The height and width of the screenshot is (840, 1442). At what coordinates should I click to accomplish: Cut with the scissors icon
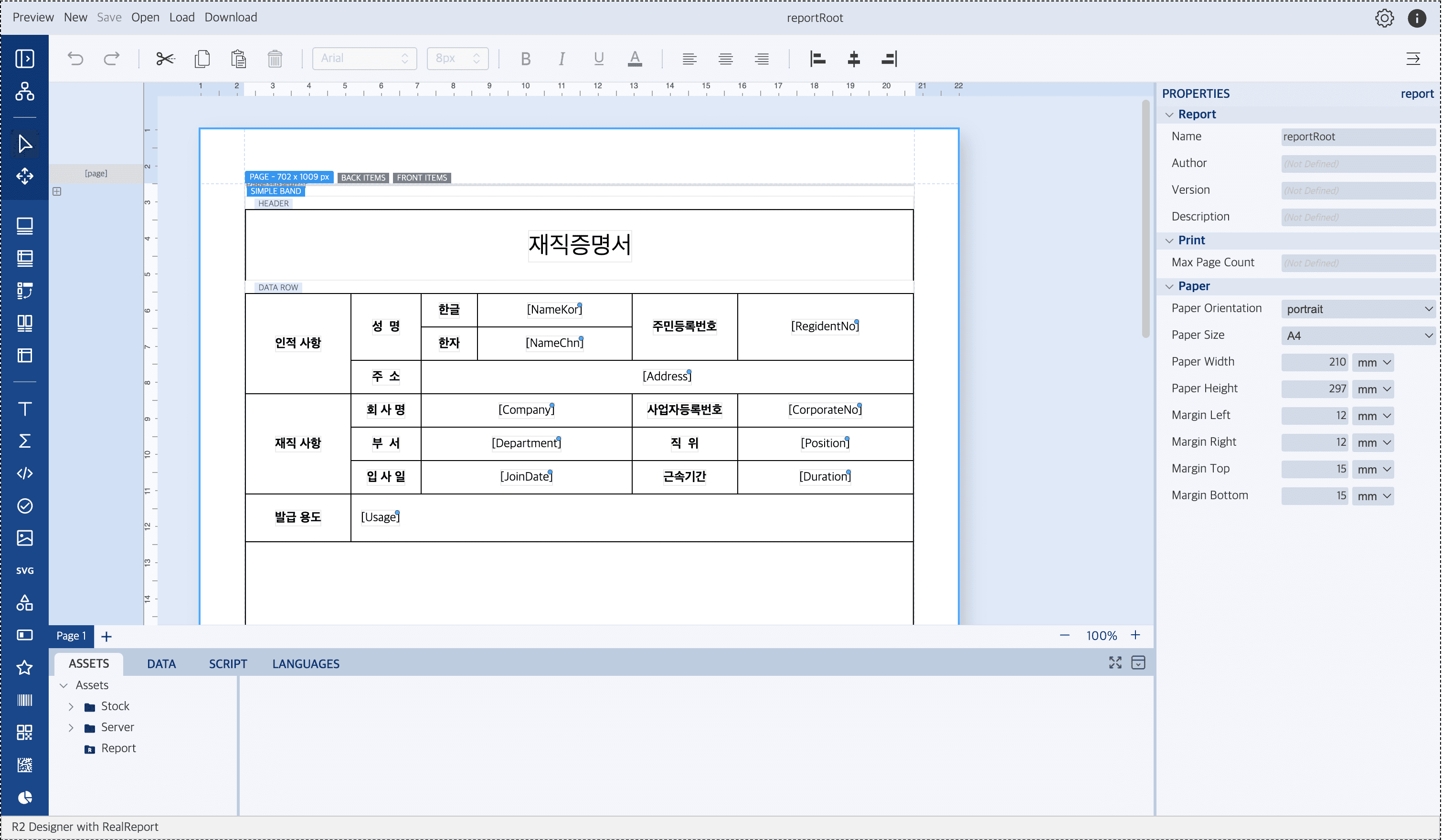165,58
